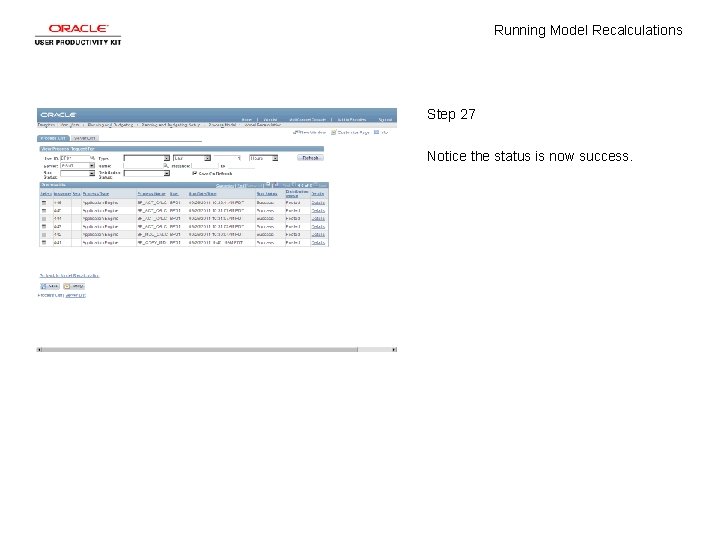This screenshot has height=540, width=720.
Task: Open the User ID lookup magnifier icon
Action: pos(92,158)
